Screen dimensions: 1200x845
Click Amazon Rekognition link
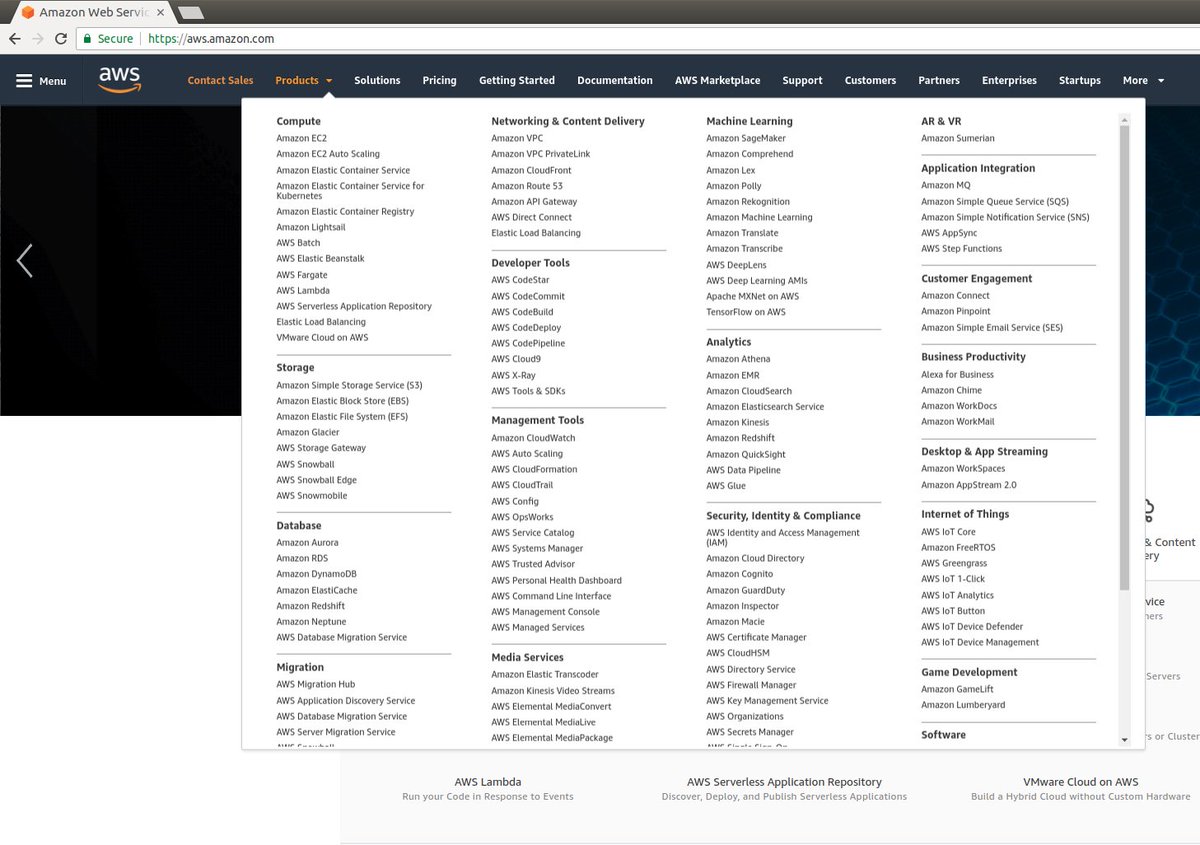pos(748,201)
